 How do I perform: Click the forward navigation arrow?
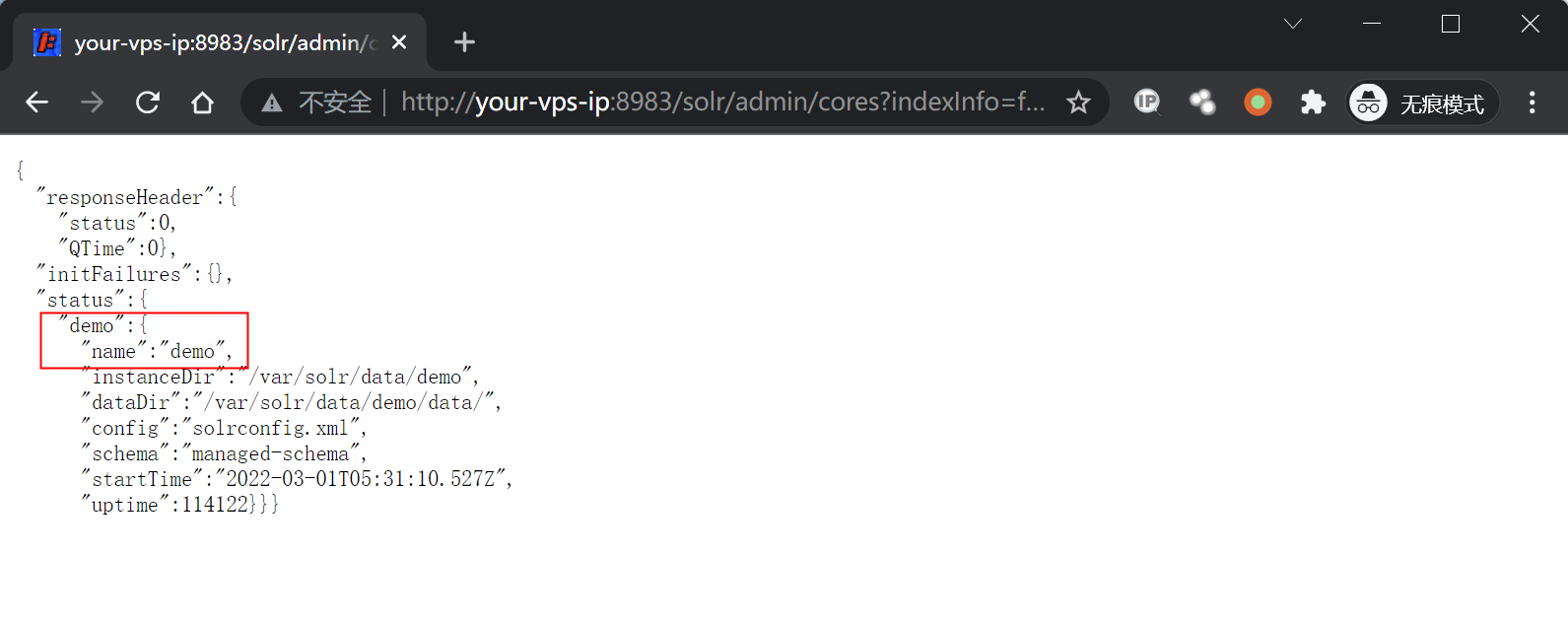(x=93, y=103)
